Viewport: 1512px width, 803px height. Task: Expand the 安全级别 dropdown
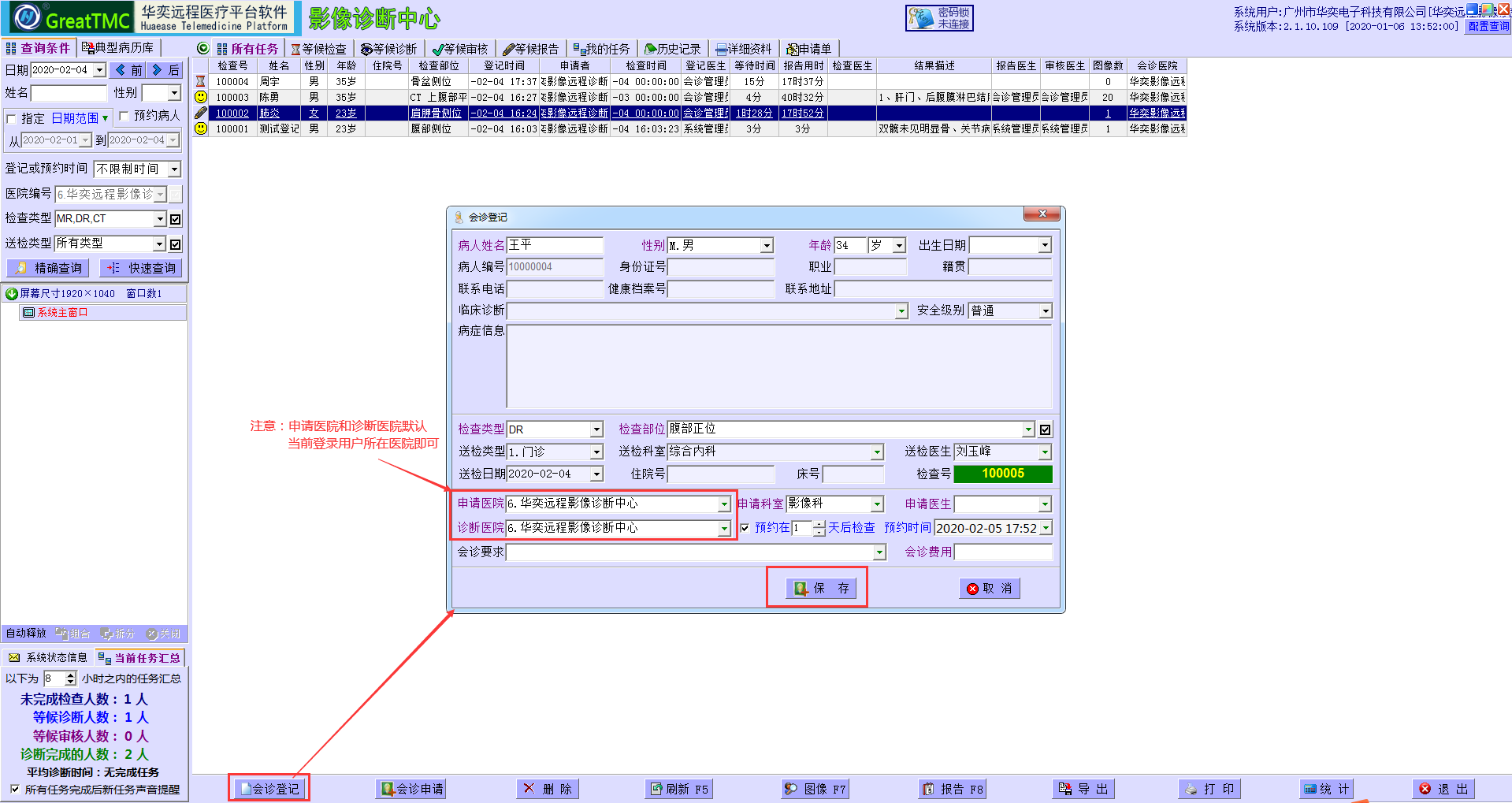coord(1045,311)
